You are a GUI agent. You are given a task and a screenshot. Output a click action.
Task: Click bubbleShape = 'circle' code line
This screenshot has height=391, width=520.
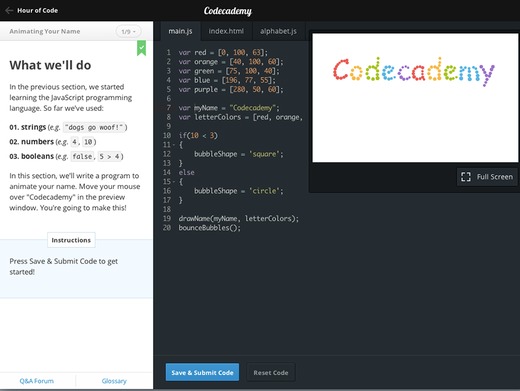tap(239, 191)
